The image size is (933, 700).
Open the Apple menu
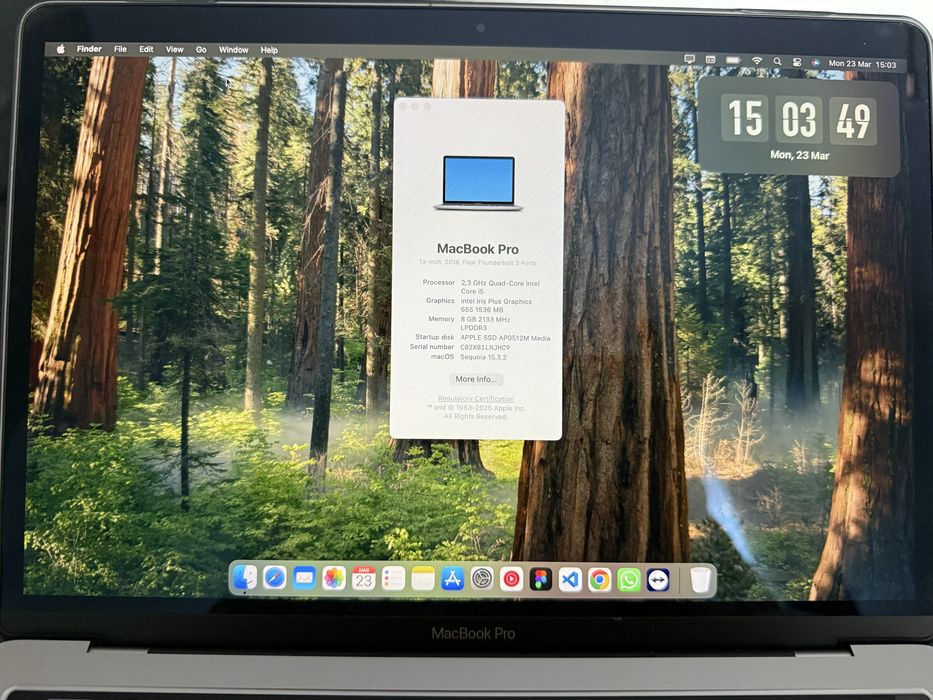(x=61, y=49)
